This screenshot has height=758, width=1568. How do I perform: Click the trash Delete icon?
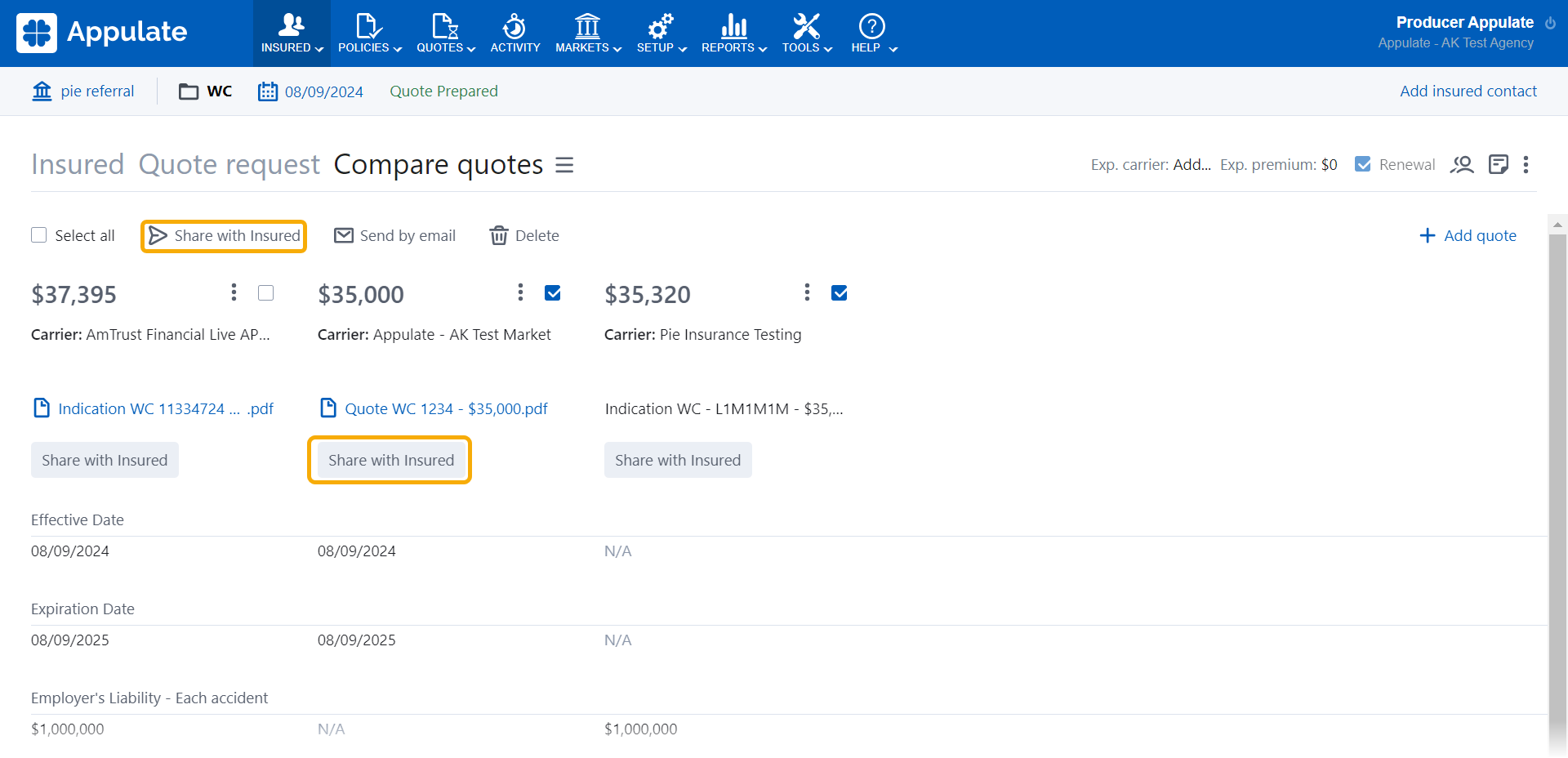pyautogui.click(x=498, y=236)
